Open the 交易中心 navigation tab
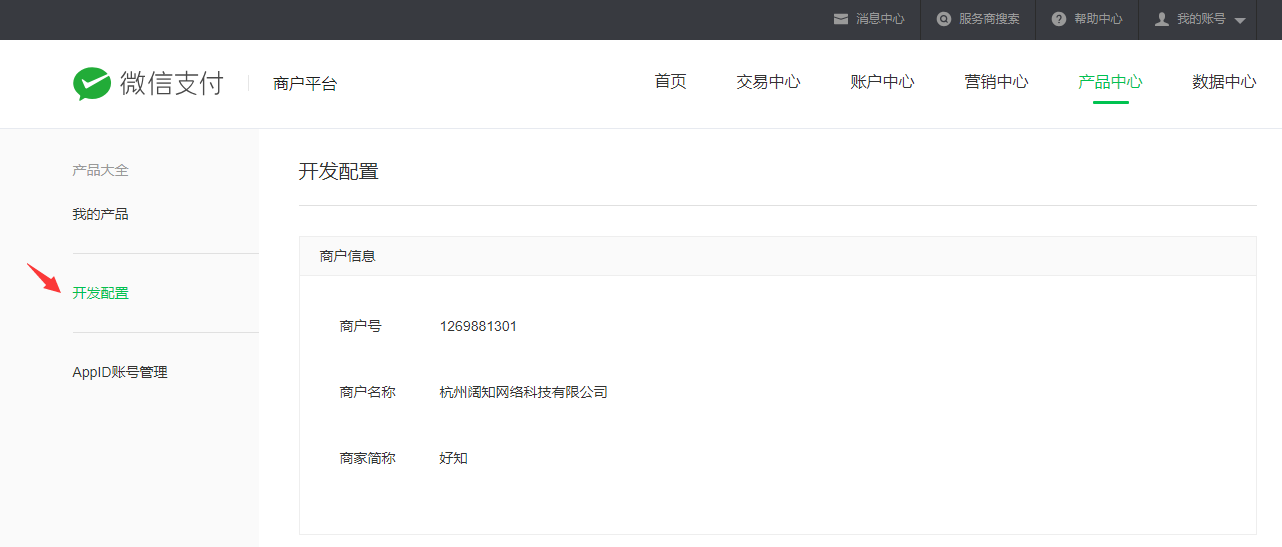The width and height of the screenshot is (1282, 547). [x=768, y=82]
